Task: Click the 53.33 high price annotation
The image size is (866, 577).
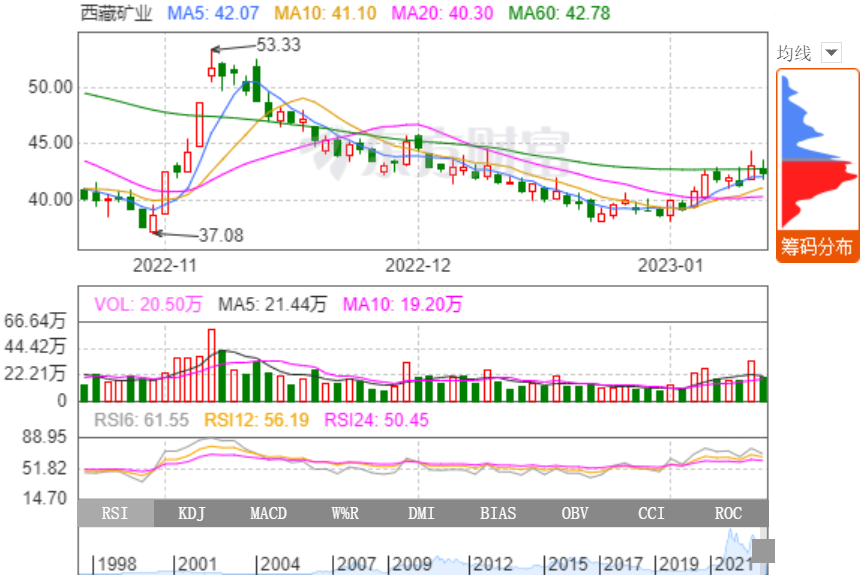Action: (278, 45)
